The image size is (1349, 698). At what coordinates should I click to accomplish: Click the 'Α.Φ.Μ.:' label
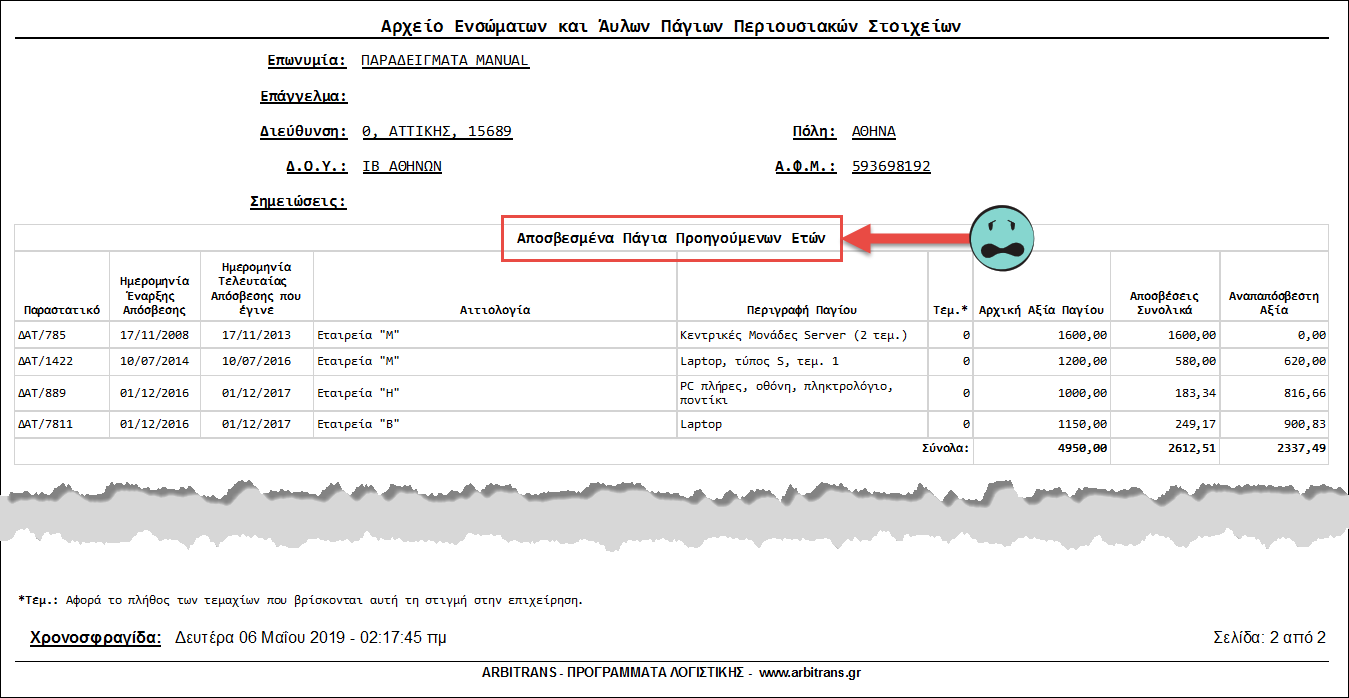point(806,166)
